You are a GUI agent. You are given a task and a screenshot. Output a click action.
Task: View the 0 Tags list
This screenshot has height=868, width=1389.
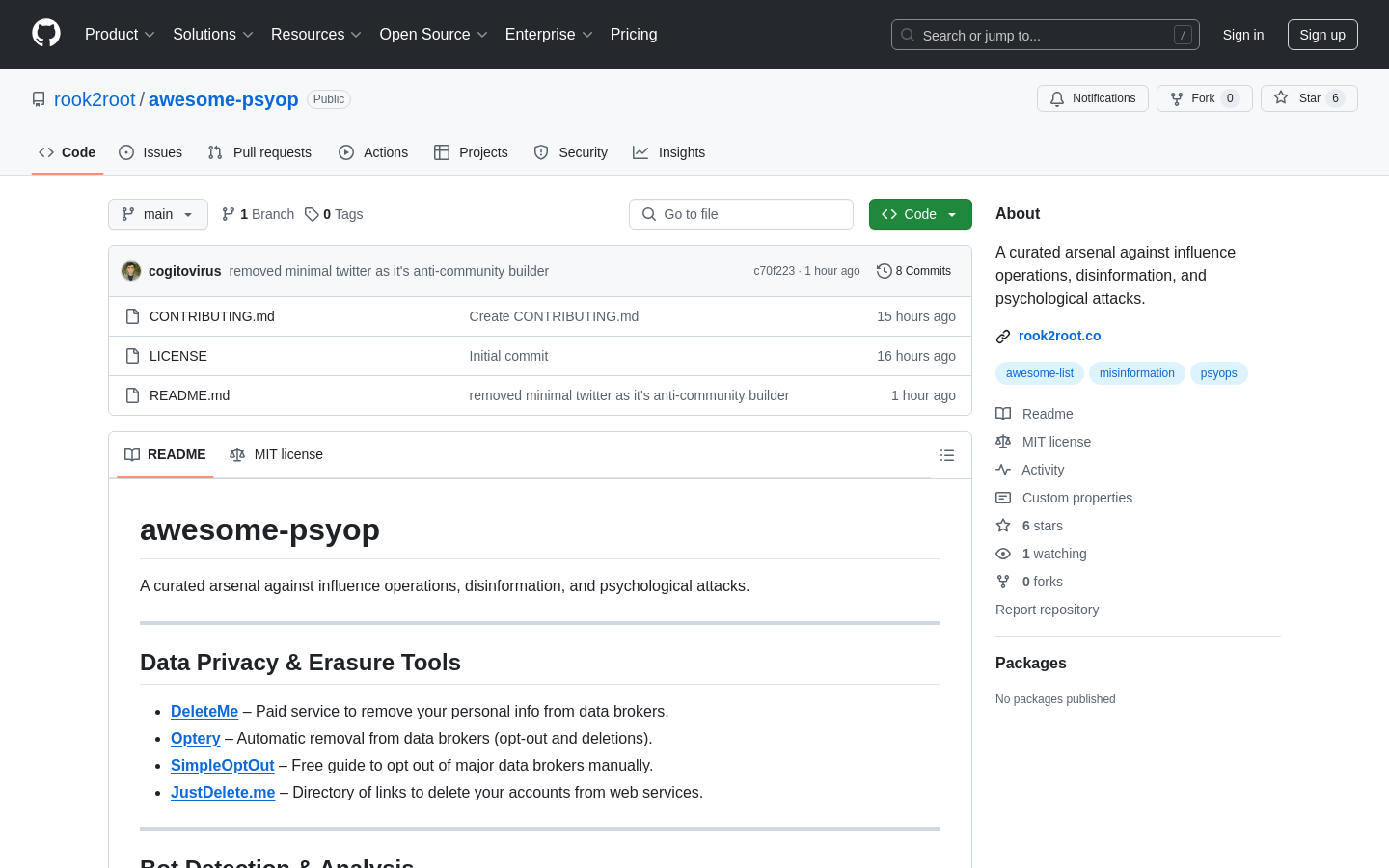coord(334,214)
